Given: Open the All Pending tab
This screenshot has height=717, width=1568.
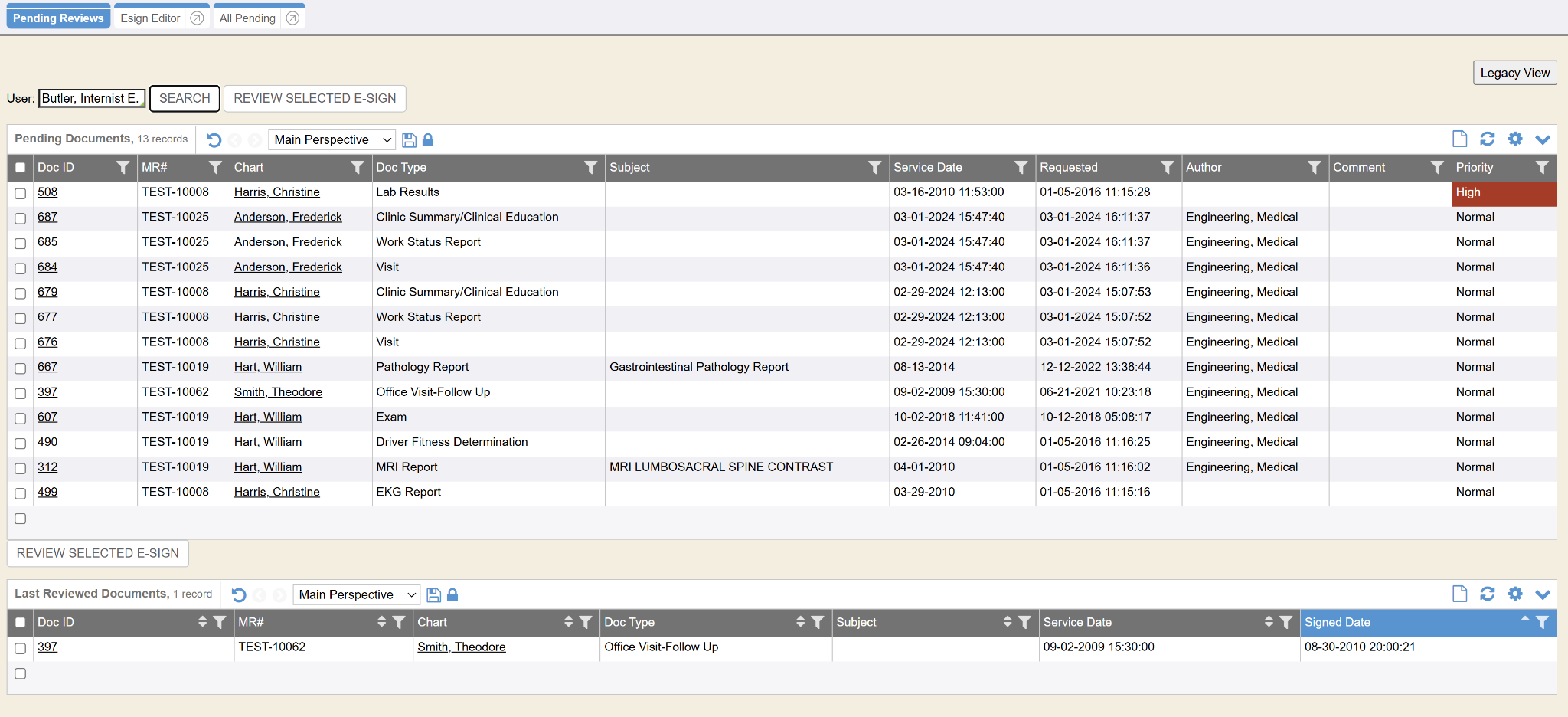Looking at the screenshot, I should click(x=247, y=18).
